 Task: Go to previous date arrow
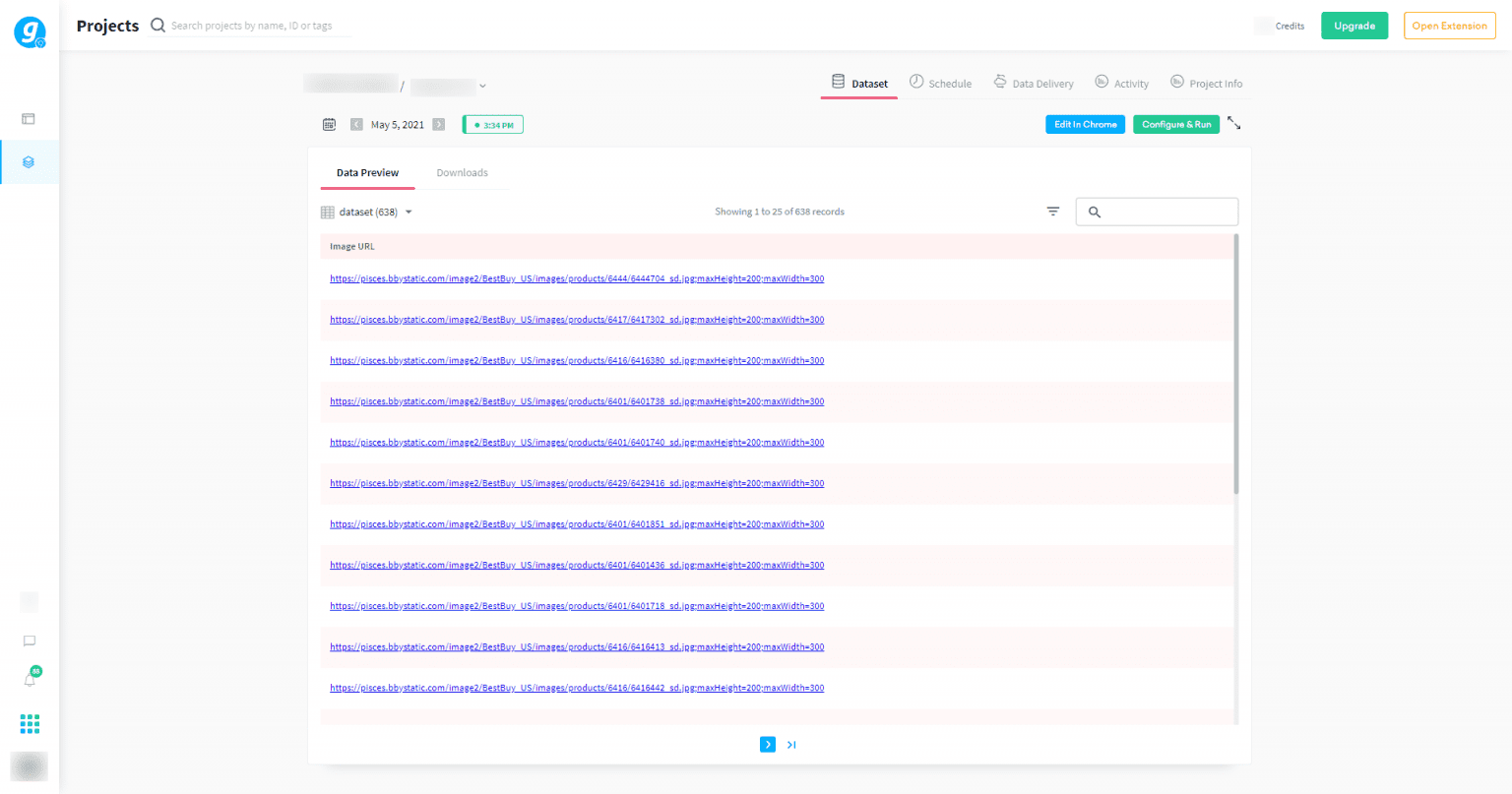(356, 125)
